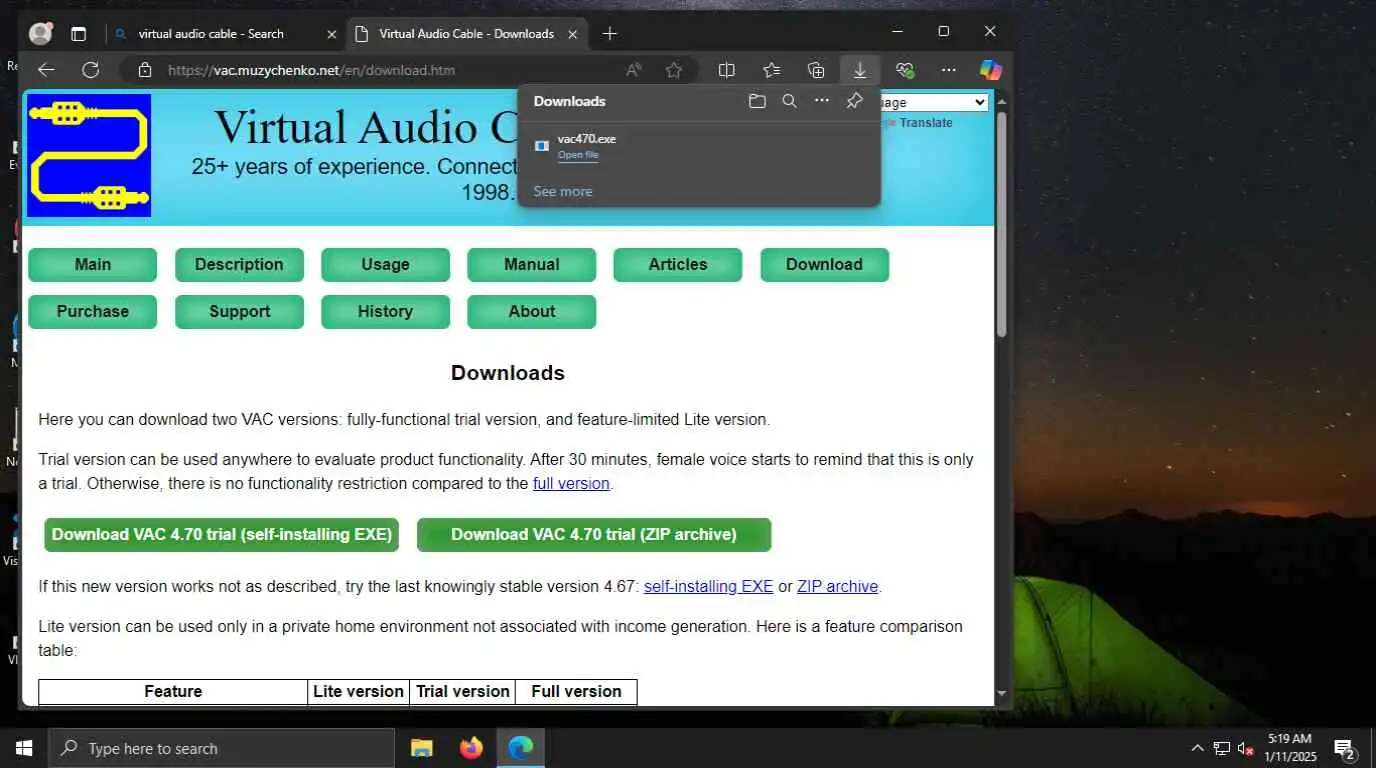Viewport: 1376px width, 768px height.
Task: Add page to favorites star icon
Action: [x=674, y=70]
